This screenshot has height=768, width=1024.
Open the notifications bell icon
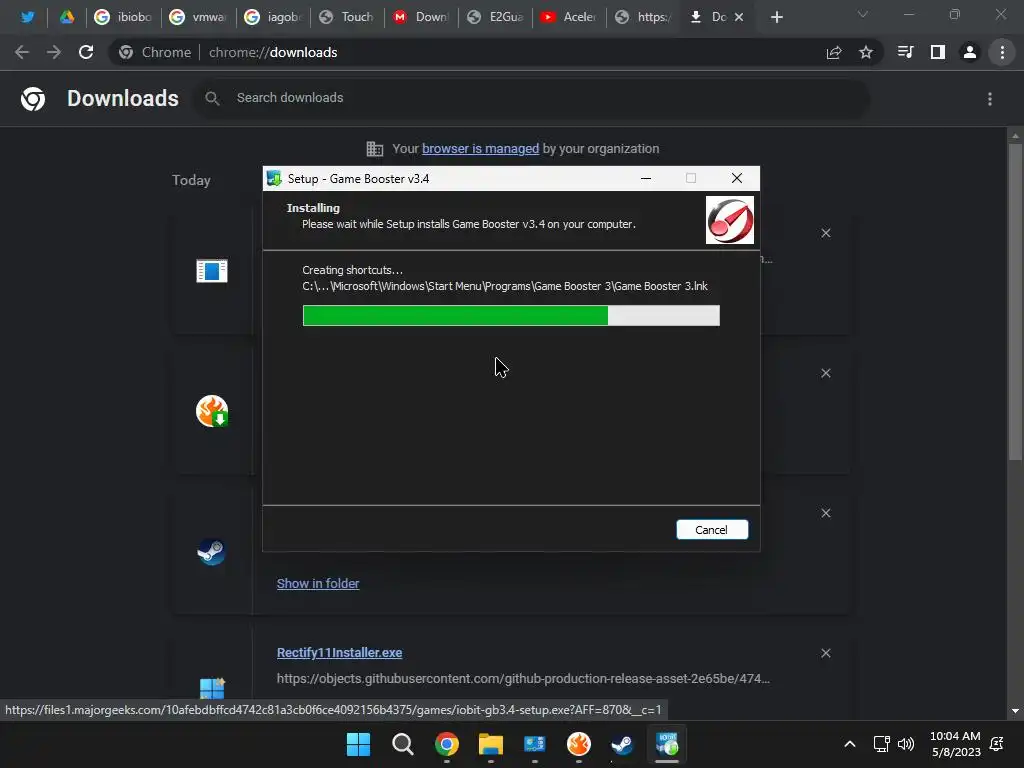click(997, 744)
